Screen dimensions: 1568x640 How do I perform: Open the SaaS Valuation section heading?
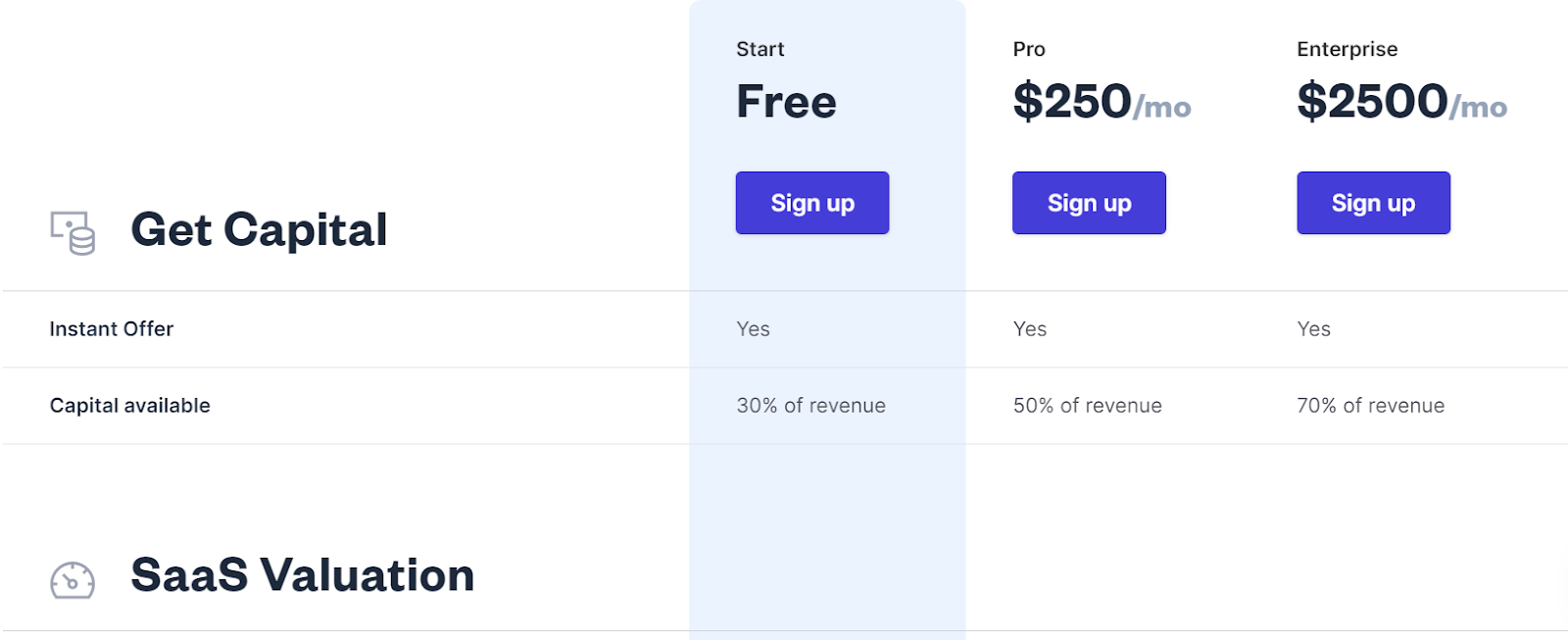pos(302,575)
